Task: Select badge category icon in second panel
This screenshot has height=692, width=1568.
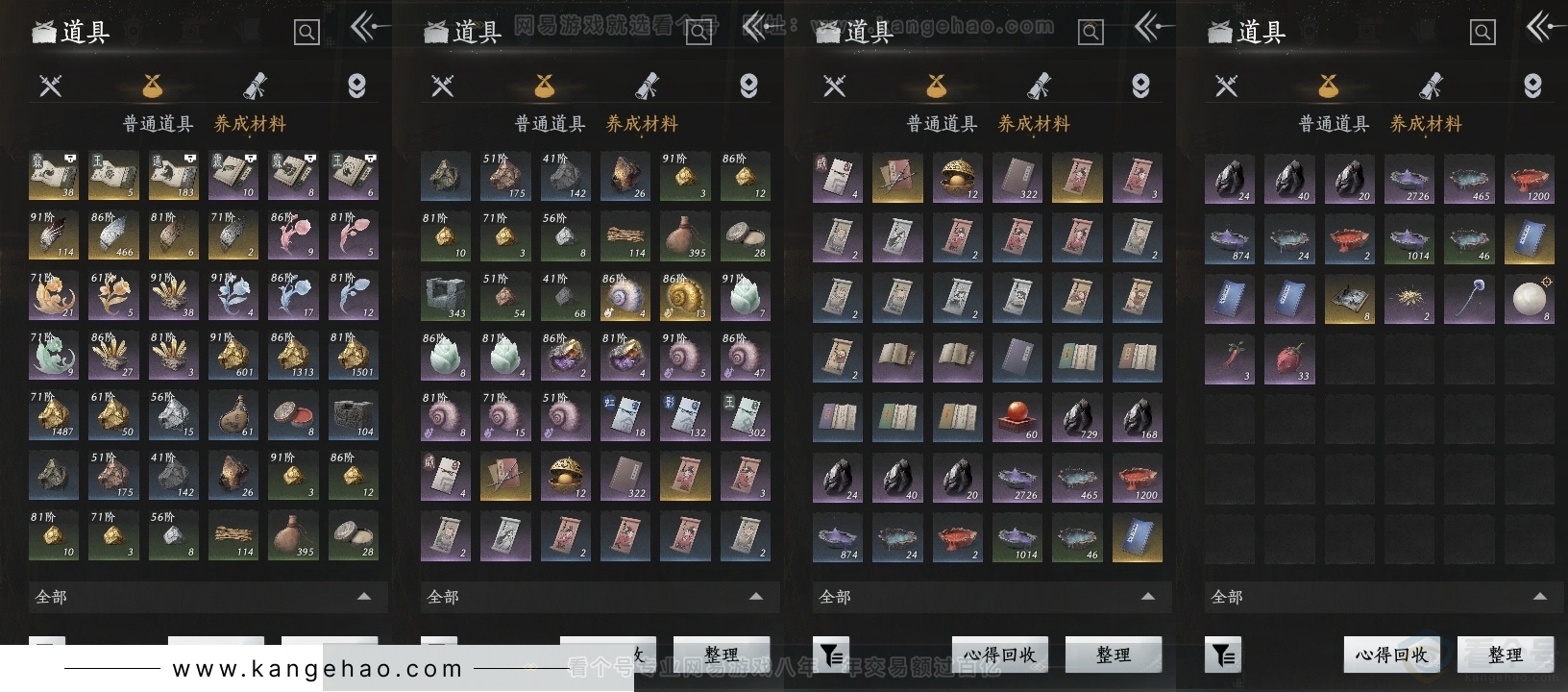Action: 748,86
